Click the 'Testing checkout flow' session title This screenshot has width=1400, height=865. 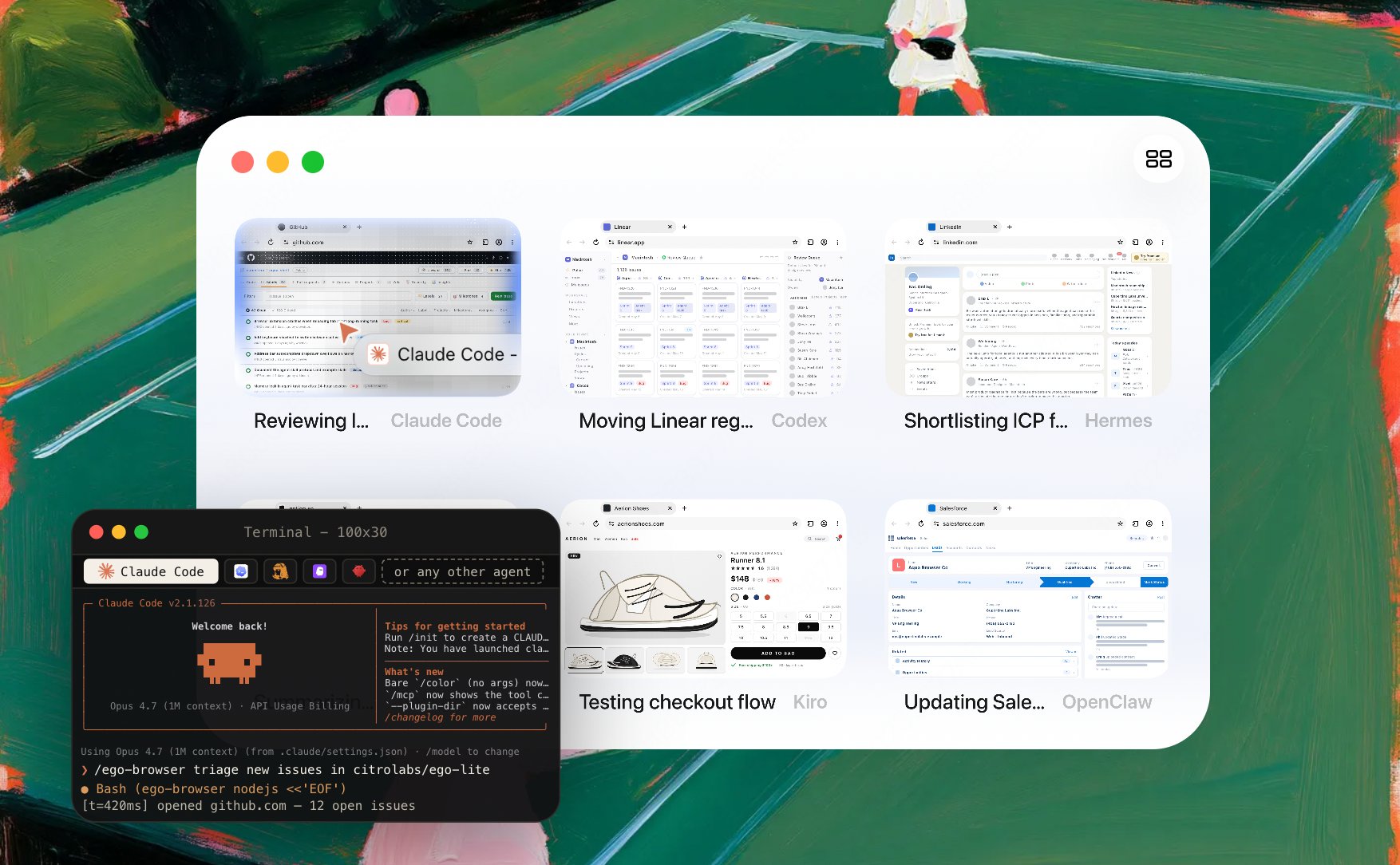[677, 702]
